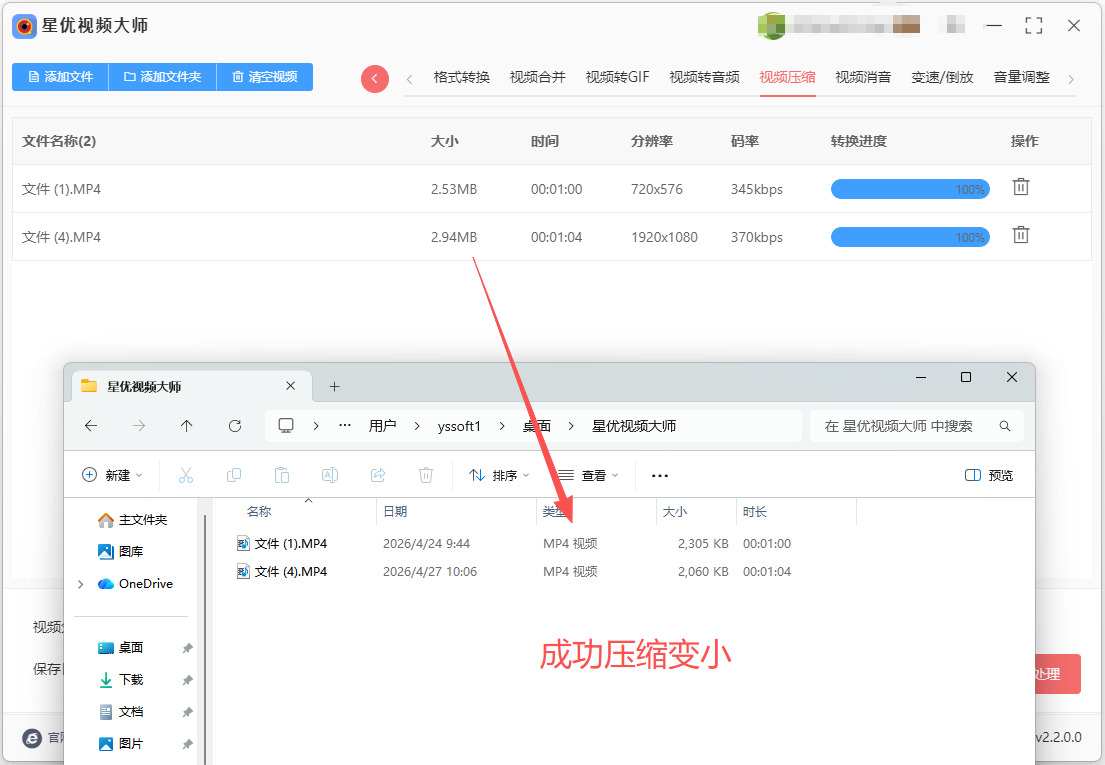This screenshot has width=1105, height=765.
Task: Click the 添加文件夹 button
Action: tap(163, 77)
